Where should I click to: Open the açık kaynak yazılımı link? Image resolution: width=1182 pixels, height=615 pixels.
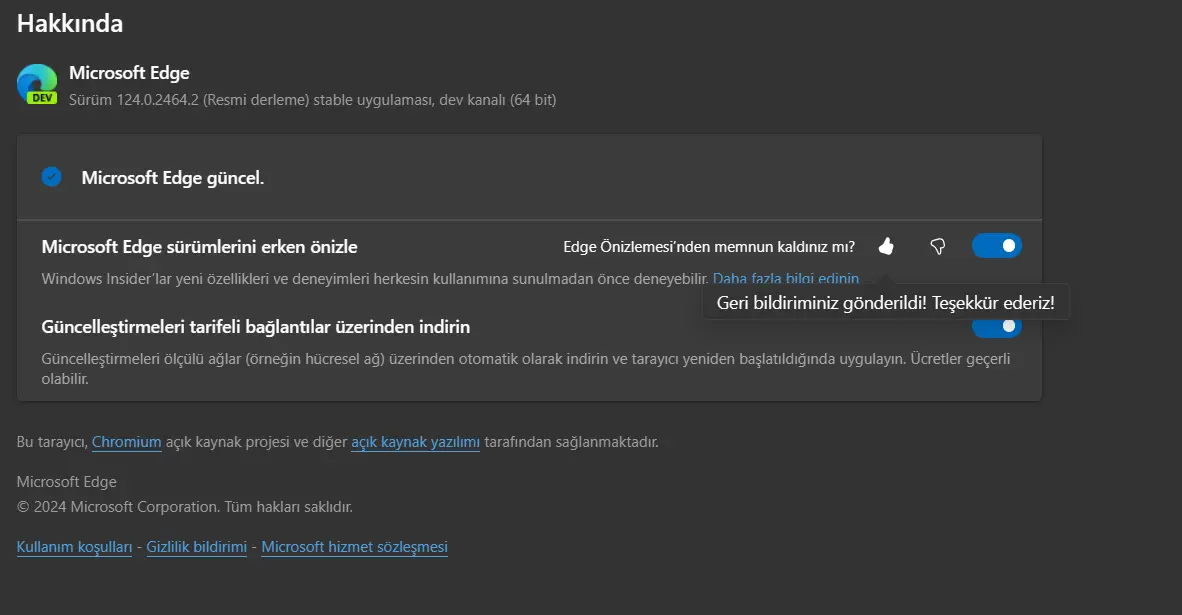tap(415, 442)
